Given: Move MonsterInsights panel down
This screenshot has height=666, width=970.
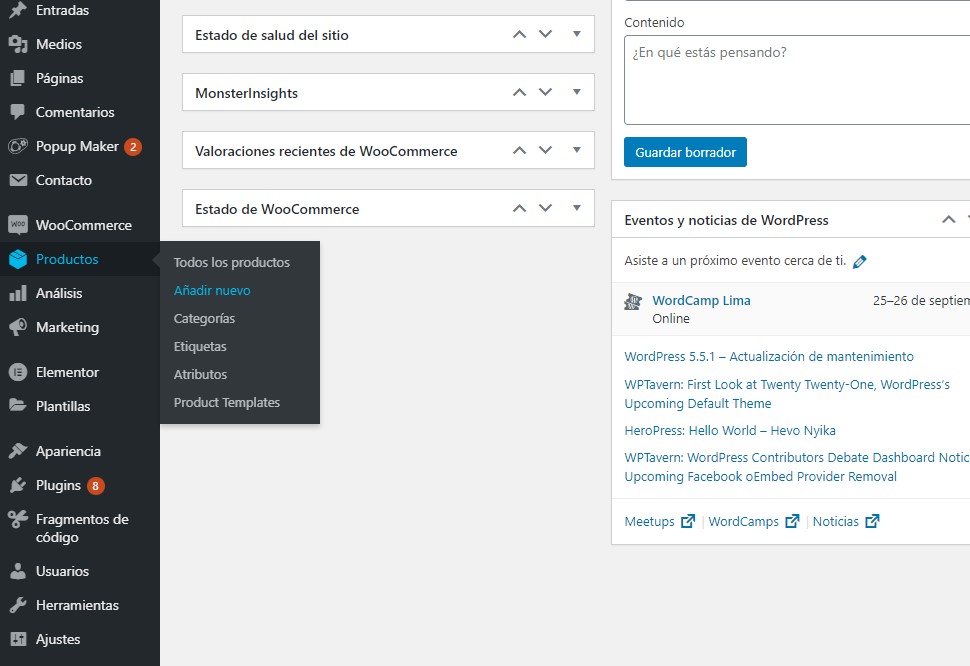Looking at the screenshot, I should (x=545, y=93).
